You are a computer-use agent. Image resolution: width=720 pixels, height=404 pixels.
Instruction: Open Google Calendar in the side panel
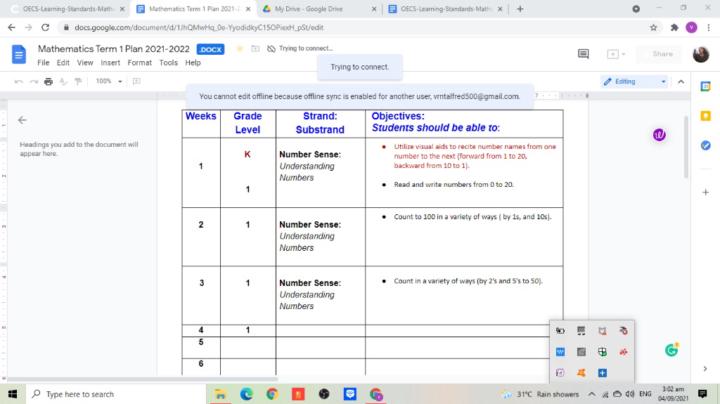[x=706, y=86]
